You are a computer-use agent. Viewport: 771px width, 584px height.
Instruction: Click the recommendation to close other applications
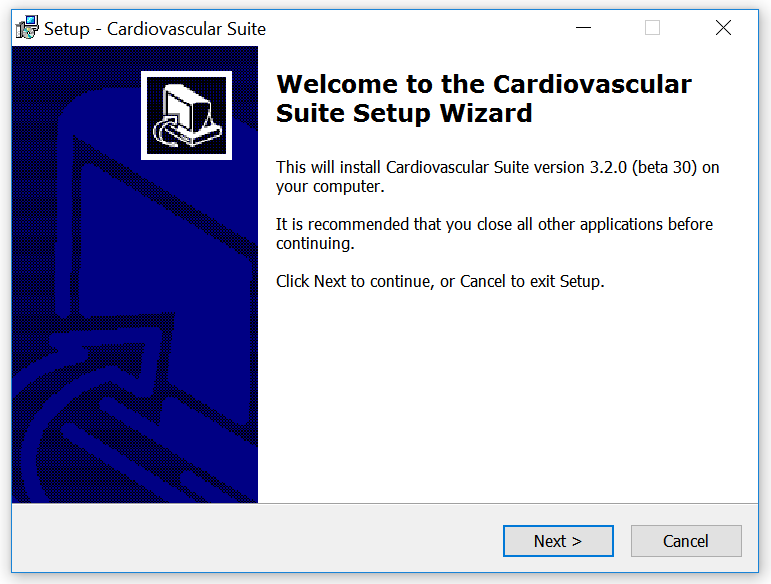[x=494, y=224]
